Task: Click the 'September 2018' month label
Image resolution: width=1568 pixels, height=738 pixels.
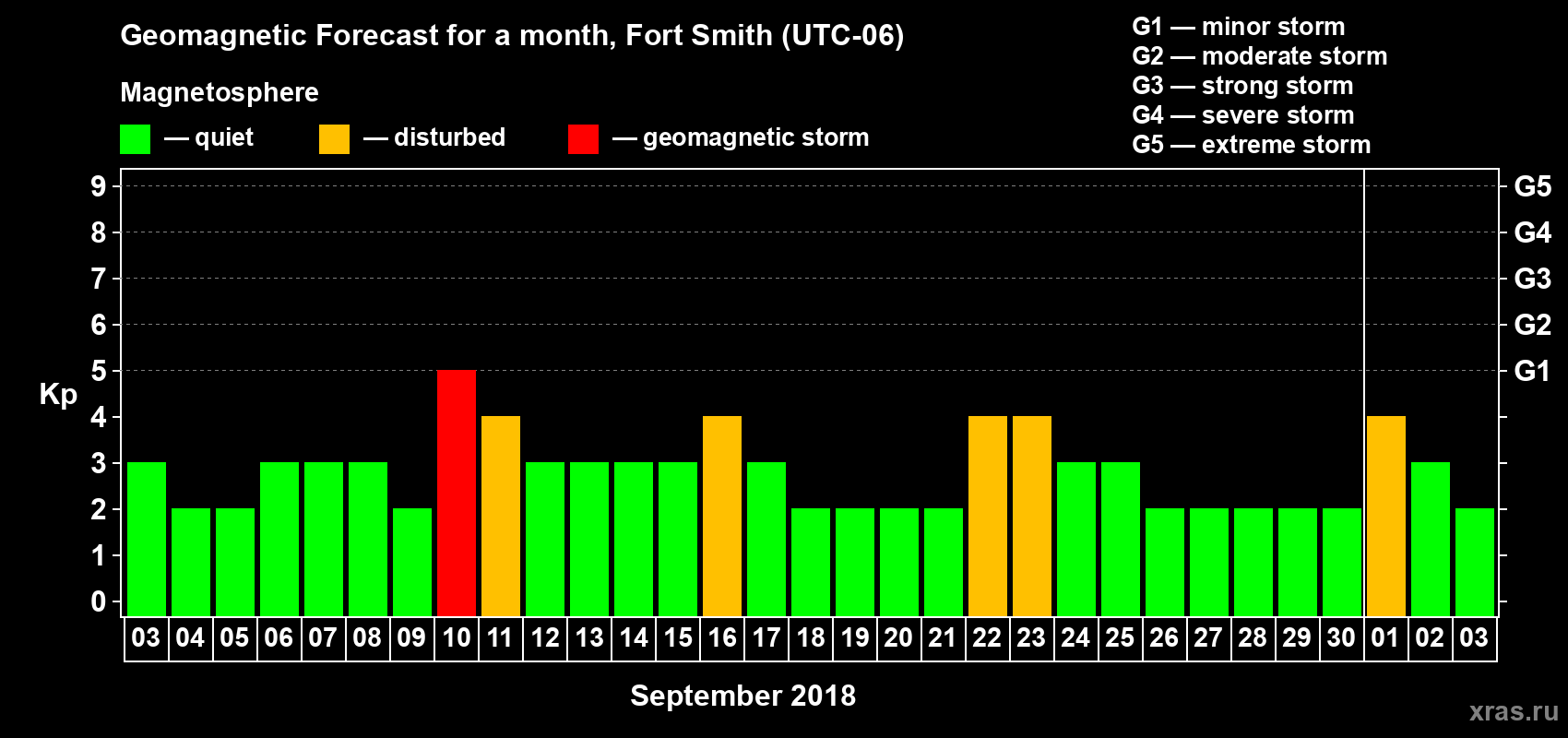Action: pyautogui.click(x=743, y=696)
